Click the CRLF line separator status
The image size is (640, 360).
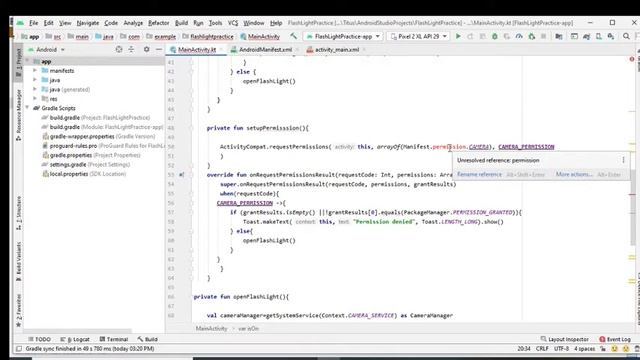pos(542,349)
